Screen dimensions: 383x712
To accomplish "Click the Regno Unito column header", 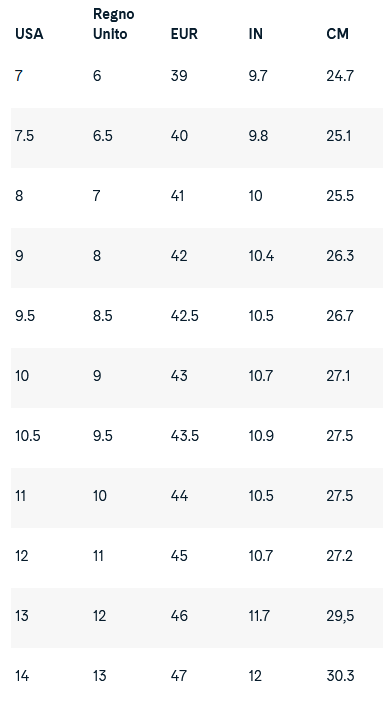I will pos(114,24).
